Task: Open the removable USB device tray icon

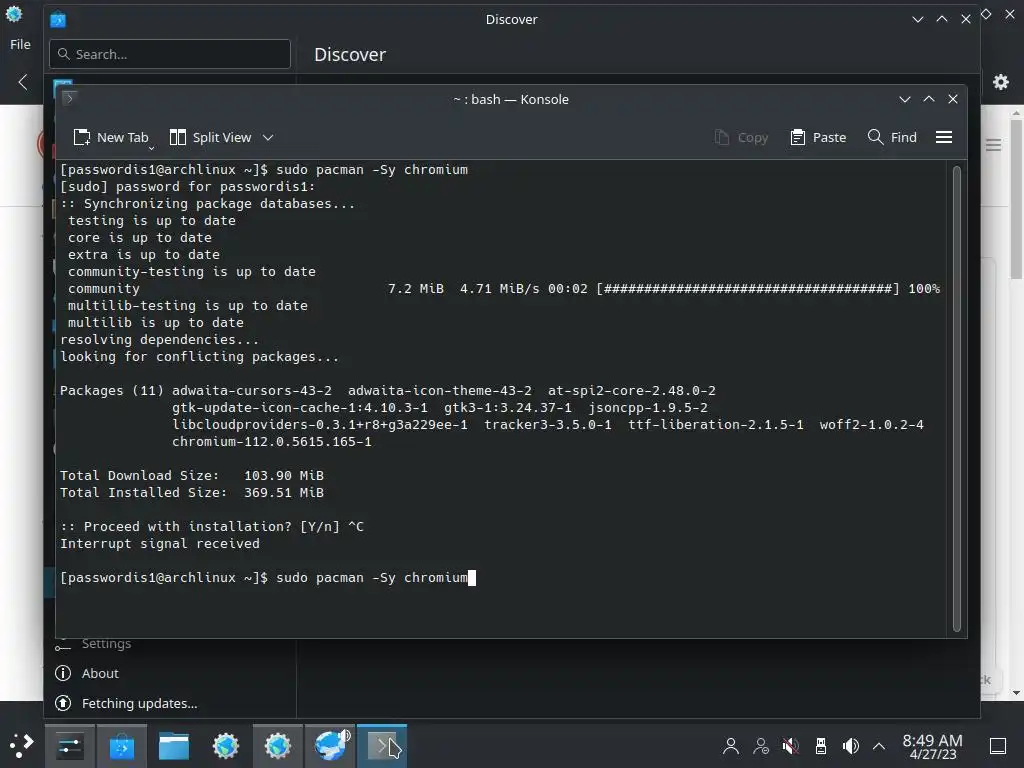Action: (x=821, y=746)
